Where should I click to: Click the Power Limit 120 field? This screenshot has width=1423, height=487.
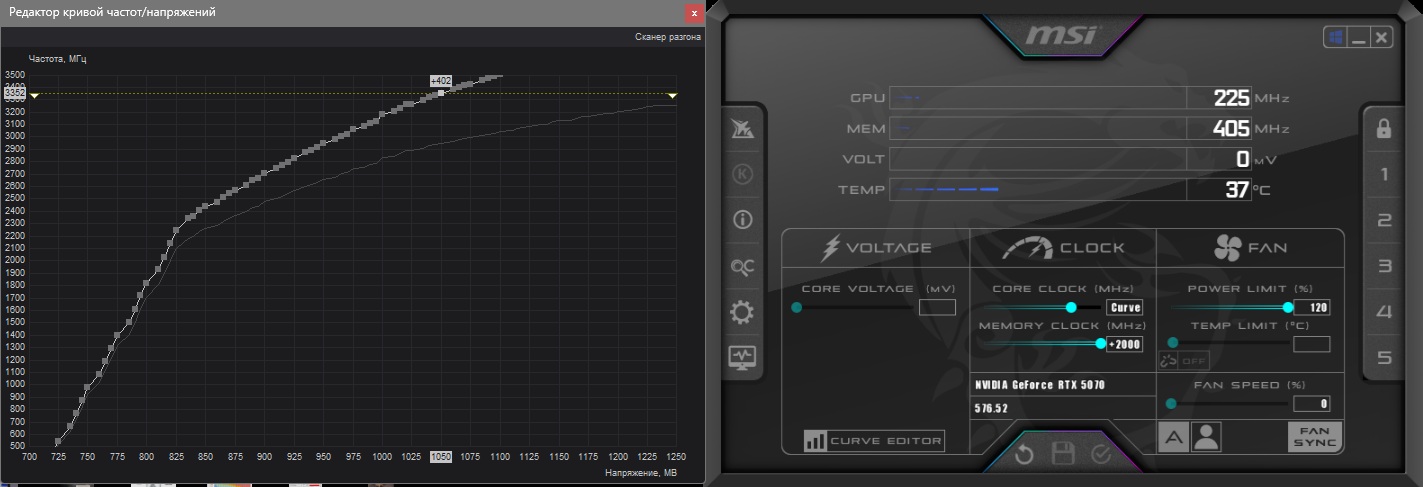(x=1311, y=308)
